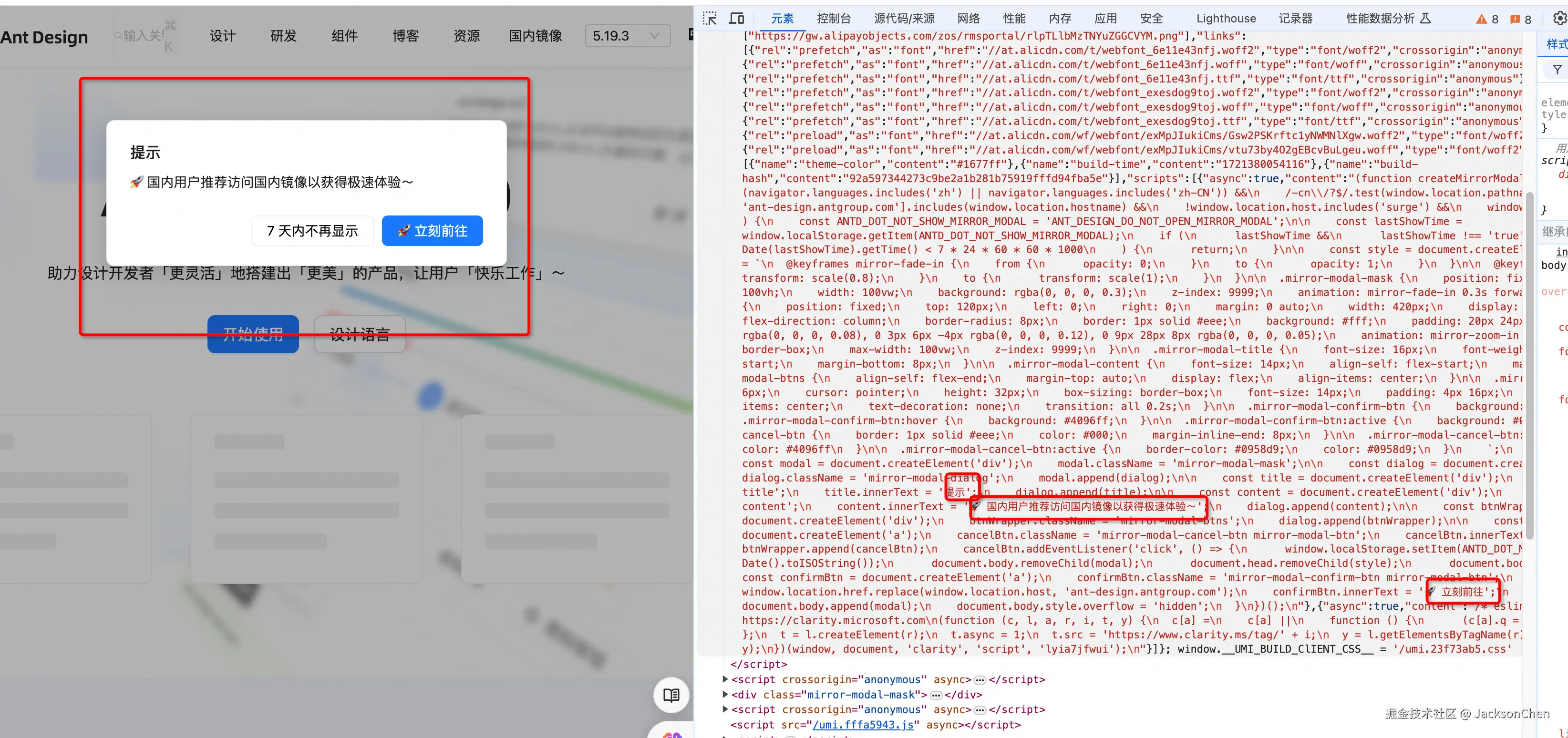Click the warnings count triangle icon

coord(1482,20)
